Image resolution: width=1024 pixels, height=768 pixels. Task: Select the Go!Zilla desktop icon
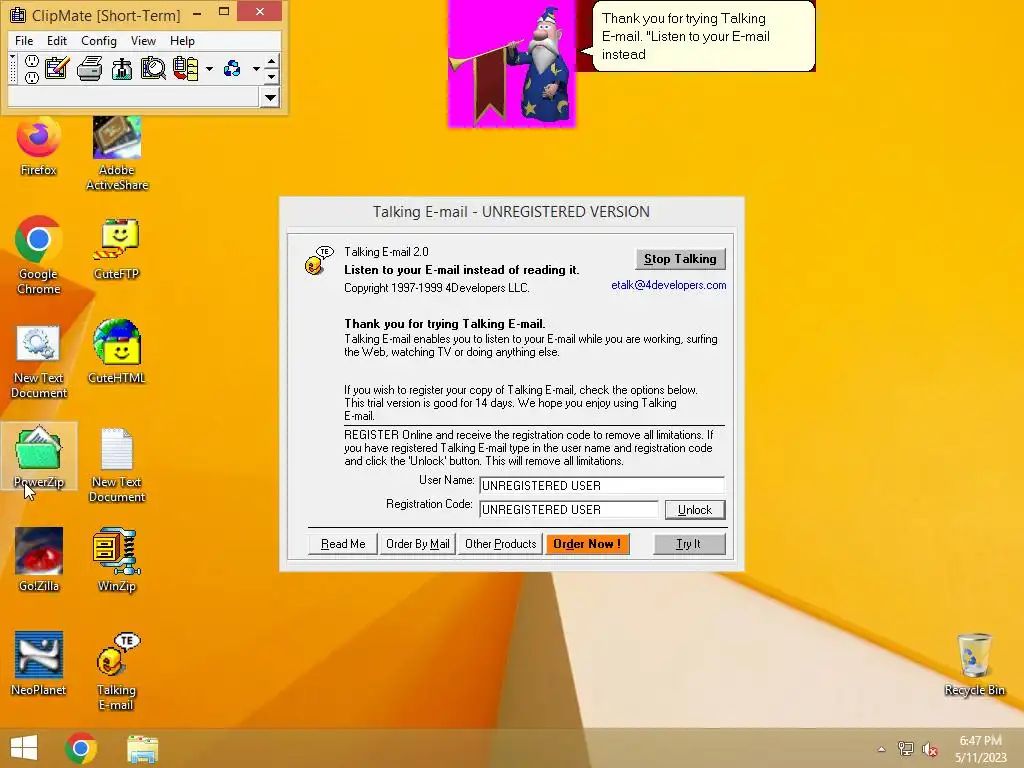point(39,560)
